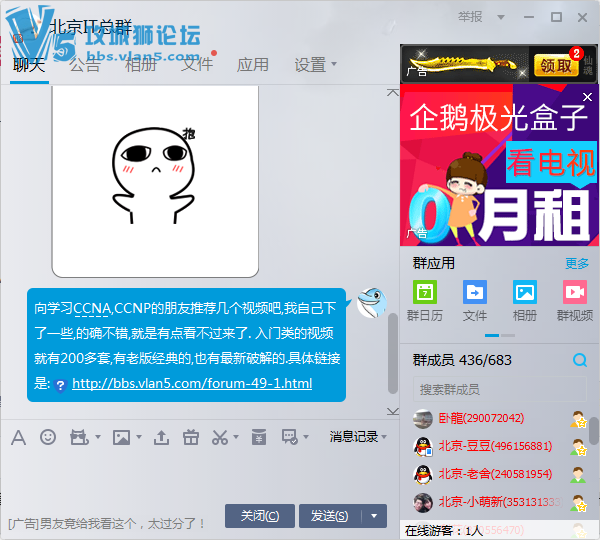This screenshot has height=540, width=600.
Task: Switch to the 公告 announcements tab
Action: (x=85, y=65)
